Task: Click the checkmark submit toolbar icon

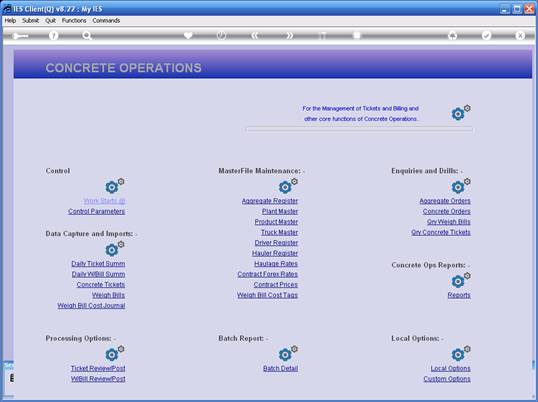Action: tap(486, 35)
